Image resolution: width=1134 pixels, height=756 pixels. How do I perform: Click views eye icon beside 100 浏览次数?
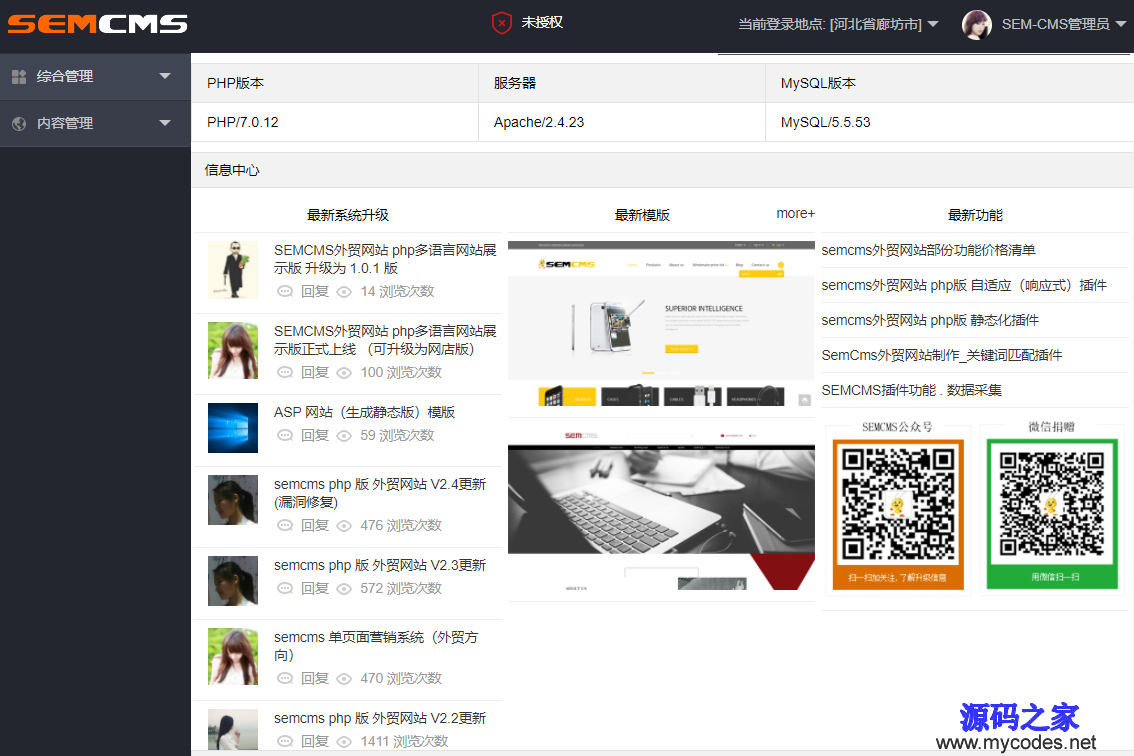coord(344,373)
